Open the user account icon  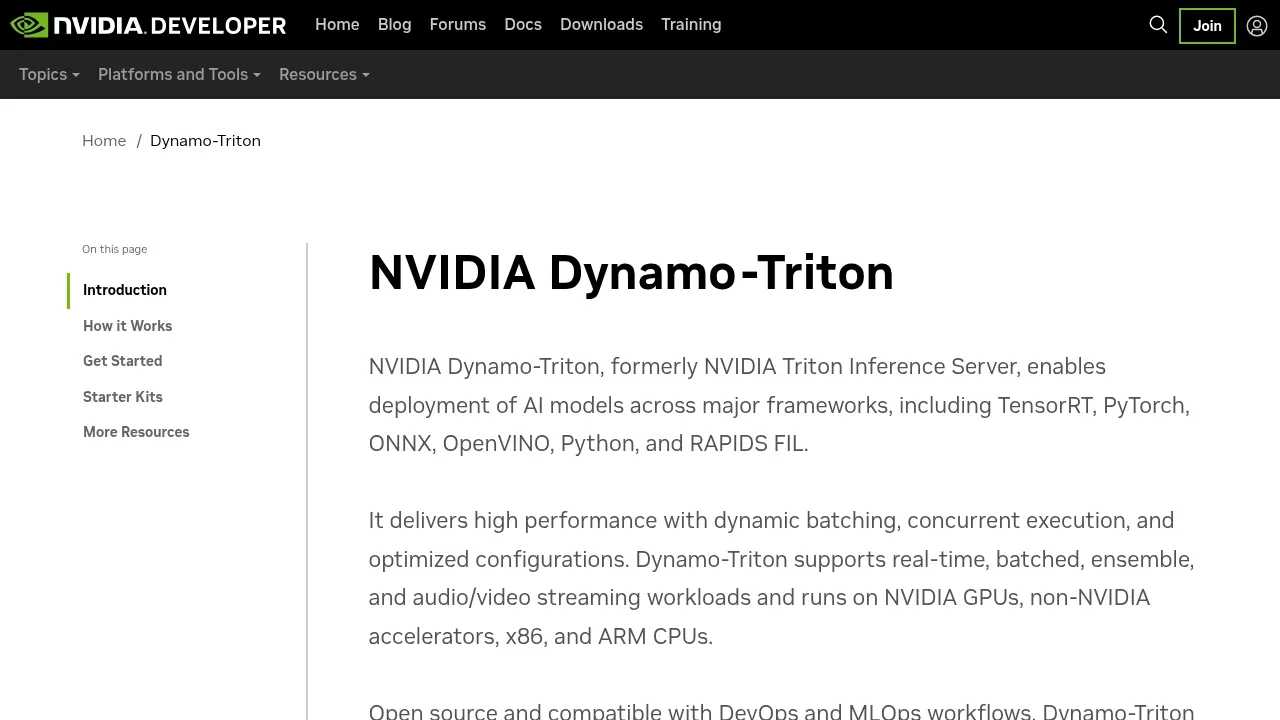1257,26
